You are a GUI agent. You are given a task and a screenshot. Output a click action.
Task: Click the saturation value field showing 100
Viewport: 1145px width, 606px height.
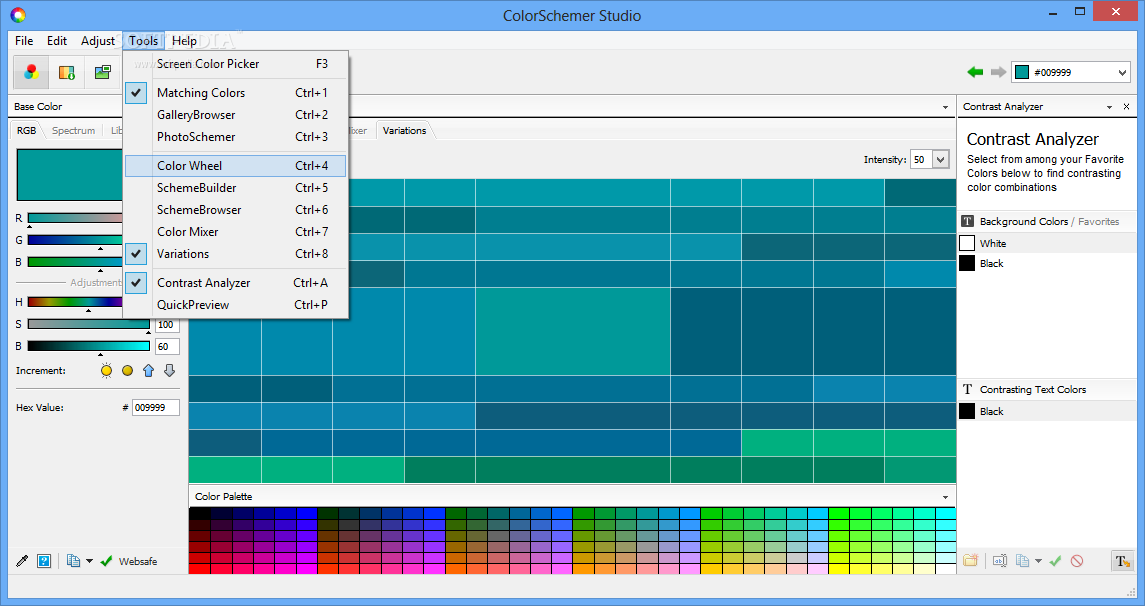pyautogui.click(x=167, y=324)
